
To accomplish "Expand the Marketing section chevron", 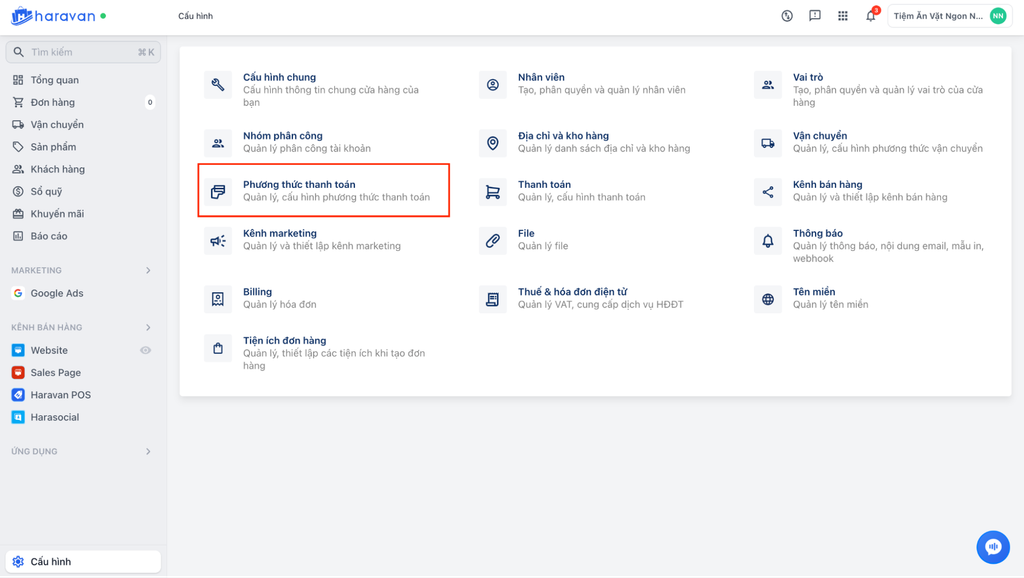I will 148,271.
